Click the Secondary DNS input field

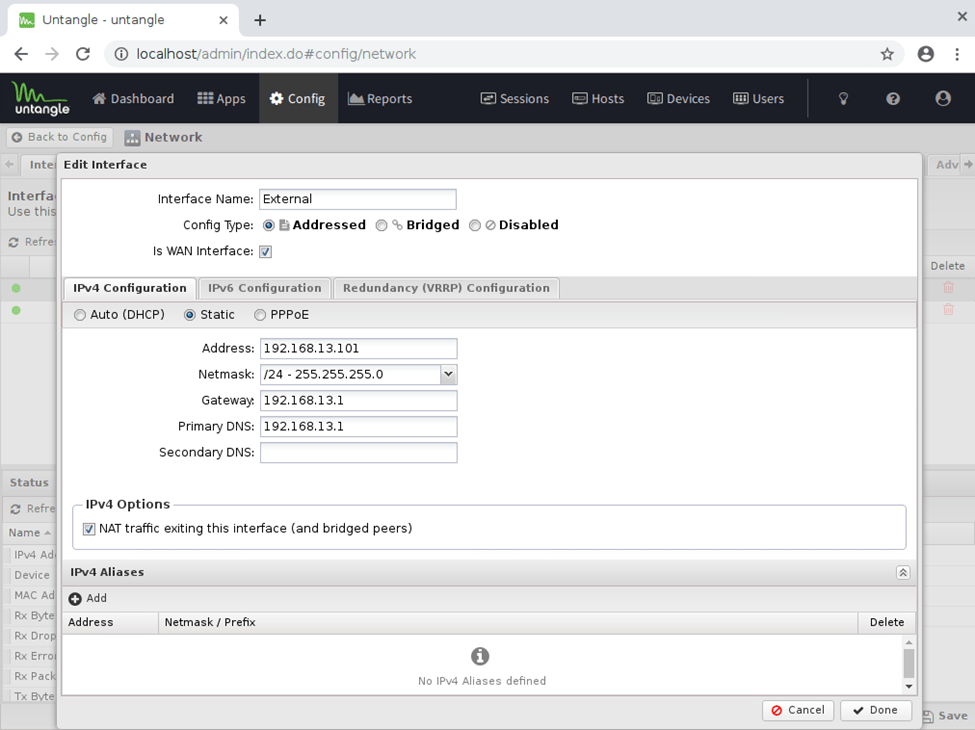358,453
